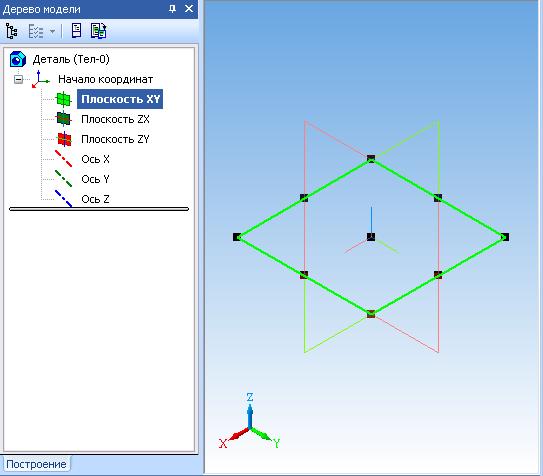543x476 pixels.
Task: Click the origin point in viewport
Action: (371, 237)
